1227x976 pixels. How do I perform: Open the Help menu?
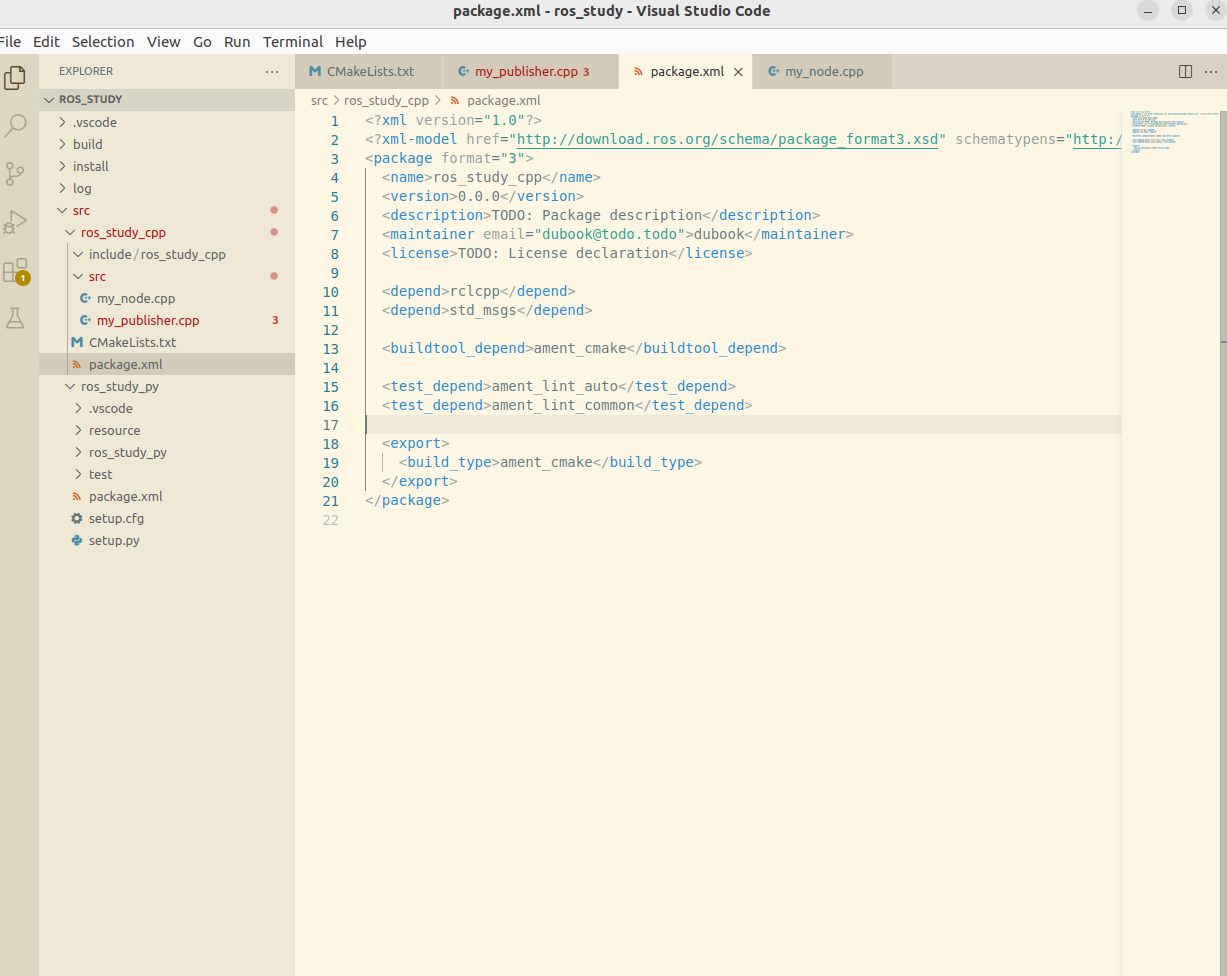pos(351,42)
